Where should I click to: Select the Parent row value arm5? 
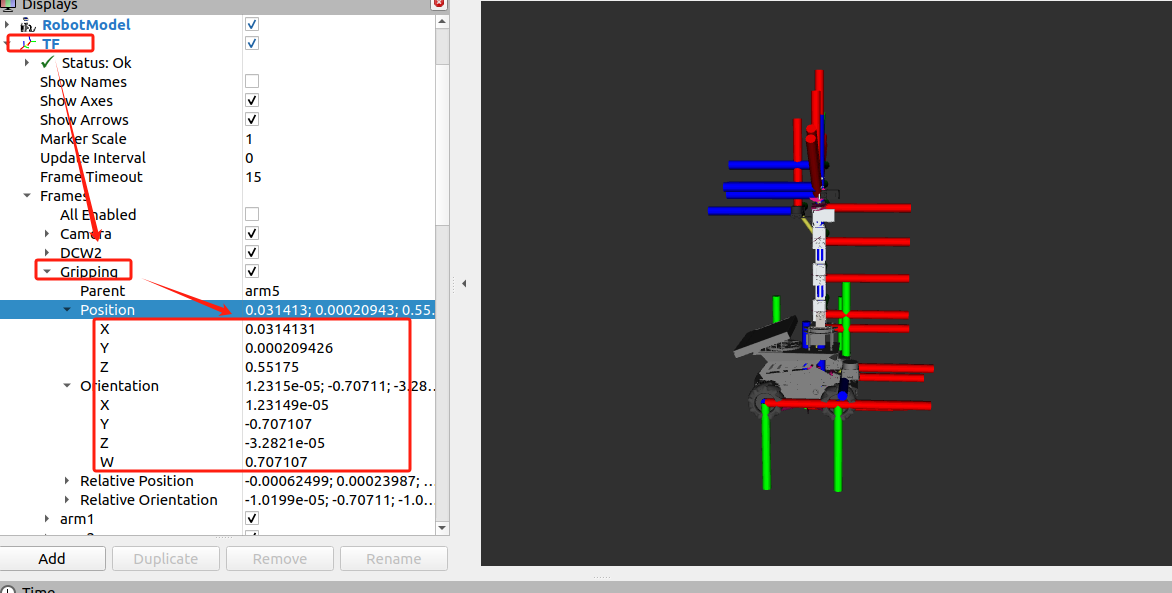tap(262, 291)
